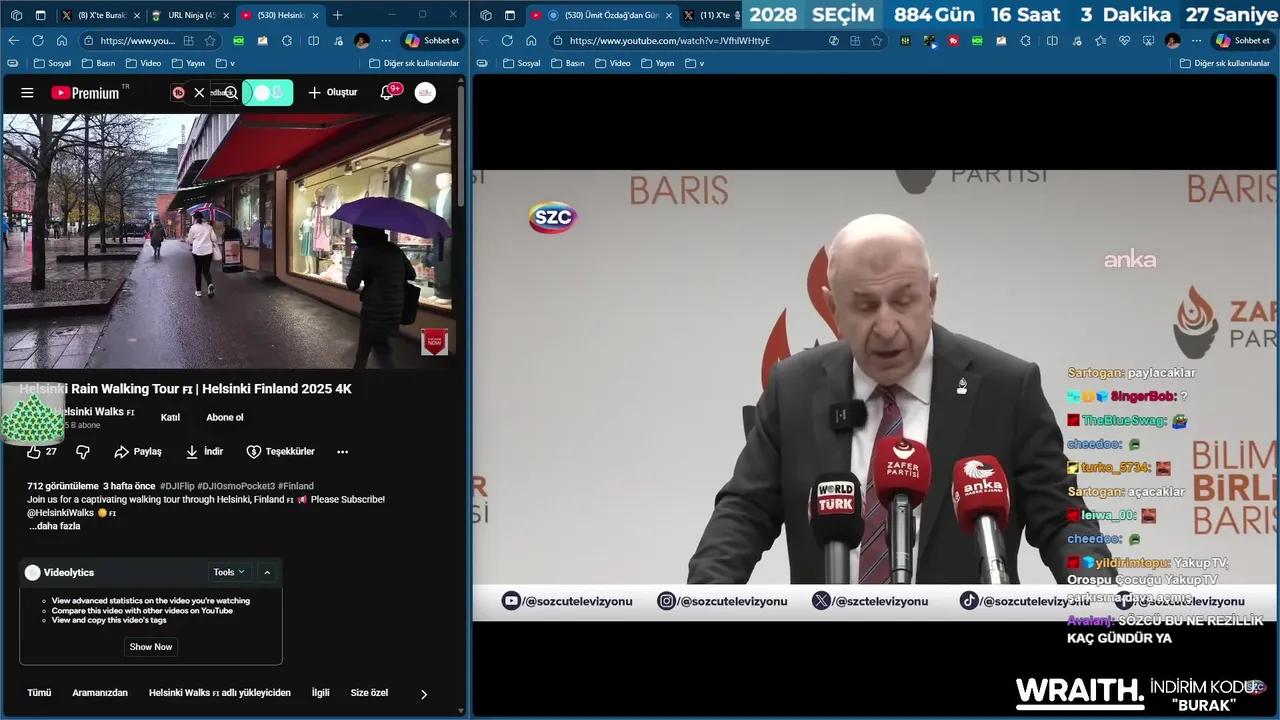The image size is (1280, 720).
Task: Open the Sosyal bookmarks folder in left browser
Action: pos(52,63)
